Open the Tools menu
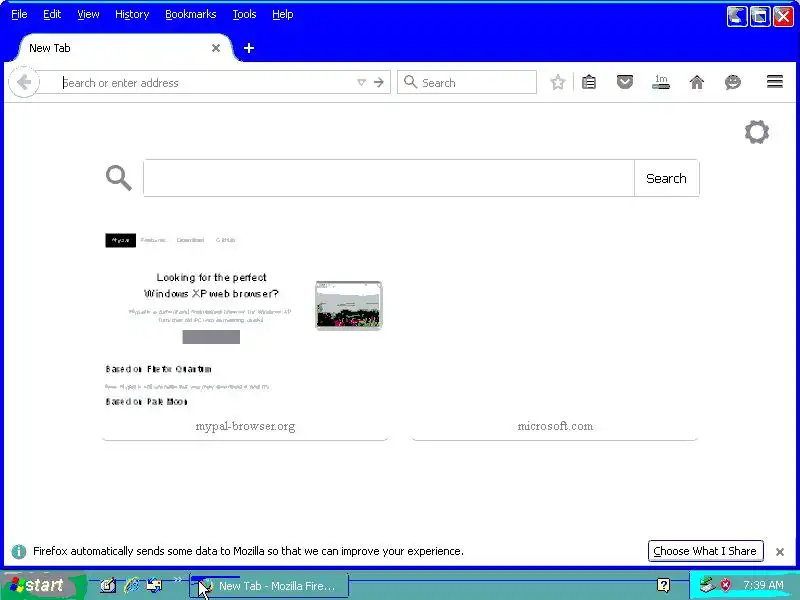 click(244, 14)
